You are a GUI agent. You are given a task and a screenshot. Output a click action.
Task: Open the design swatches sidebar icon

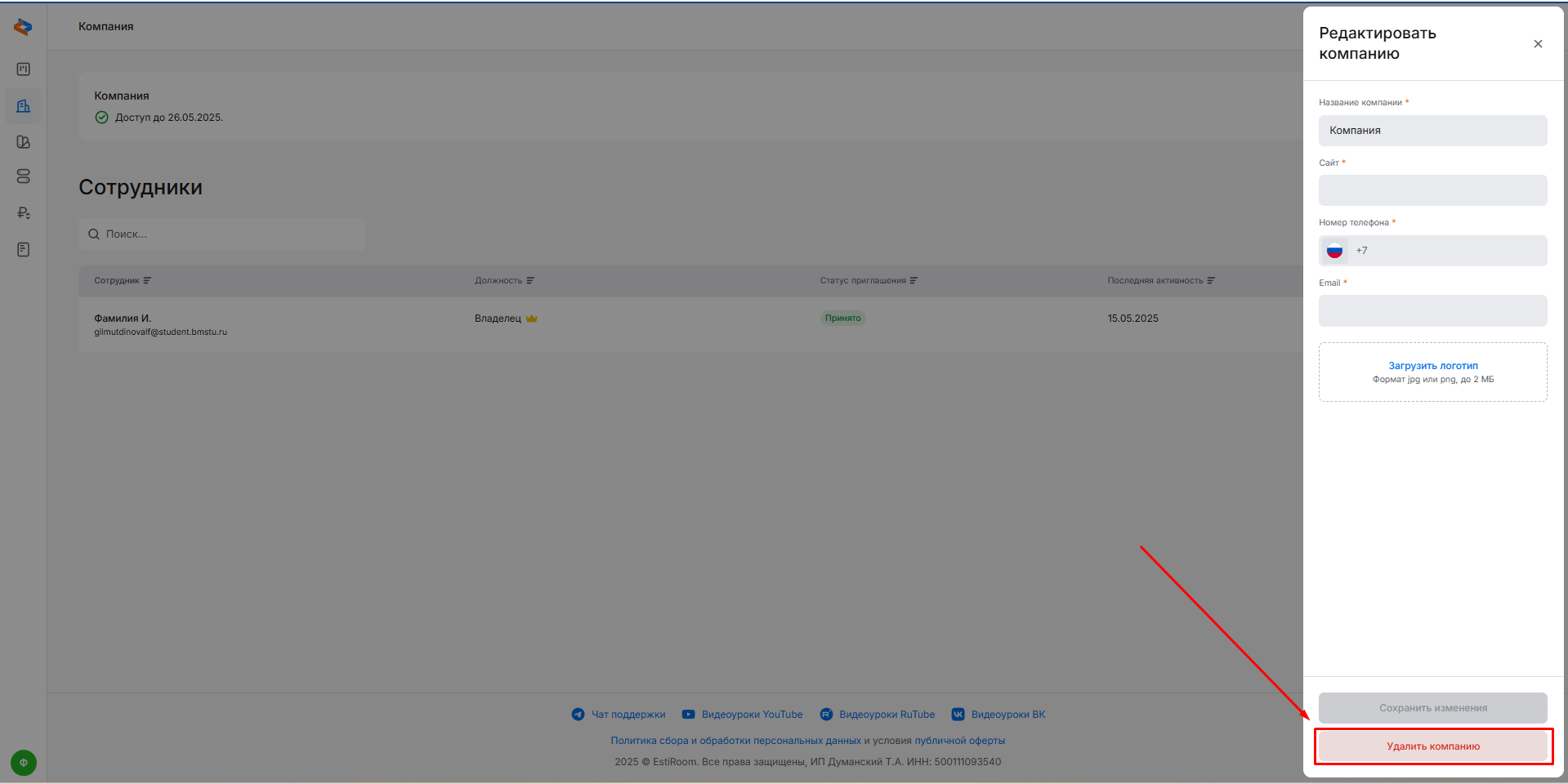(x=23, y=142)
